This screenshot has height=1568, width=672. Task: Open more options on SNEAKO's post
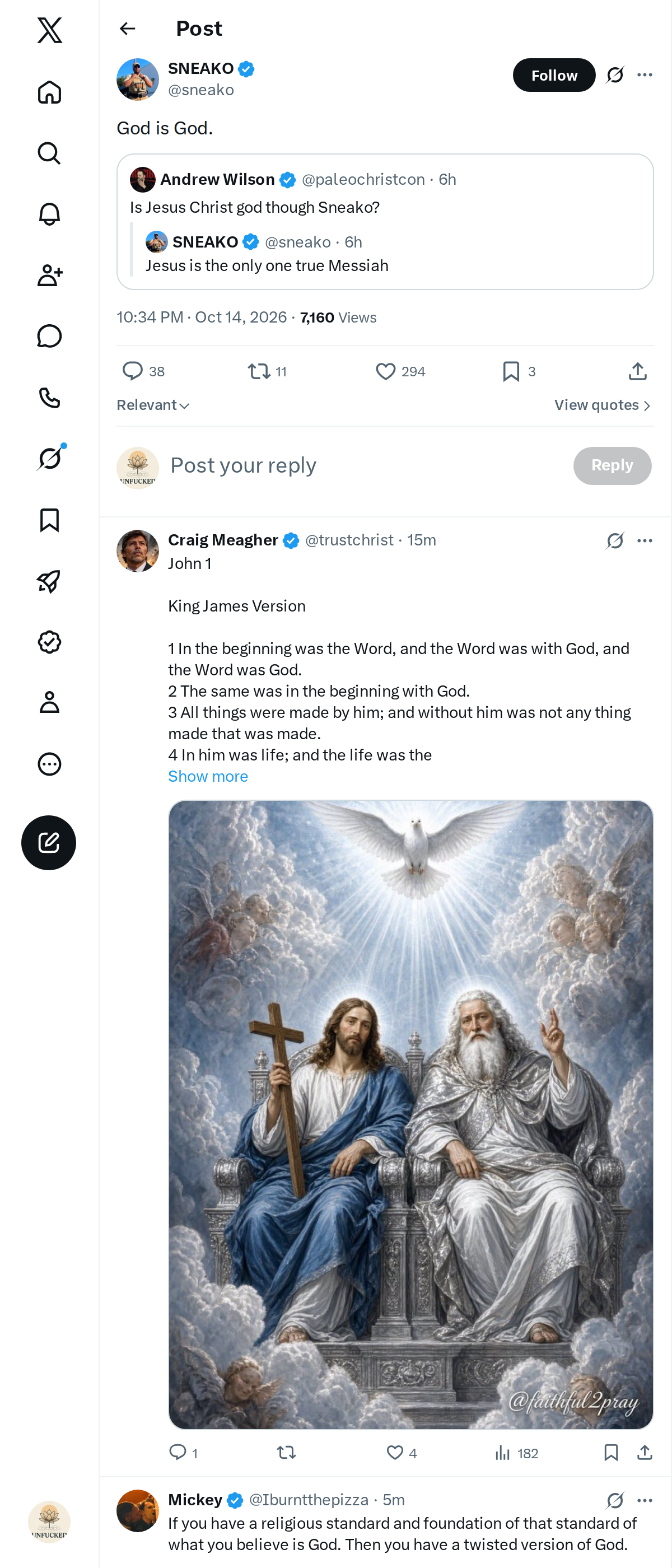(645, 75)
